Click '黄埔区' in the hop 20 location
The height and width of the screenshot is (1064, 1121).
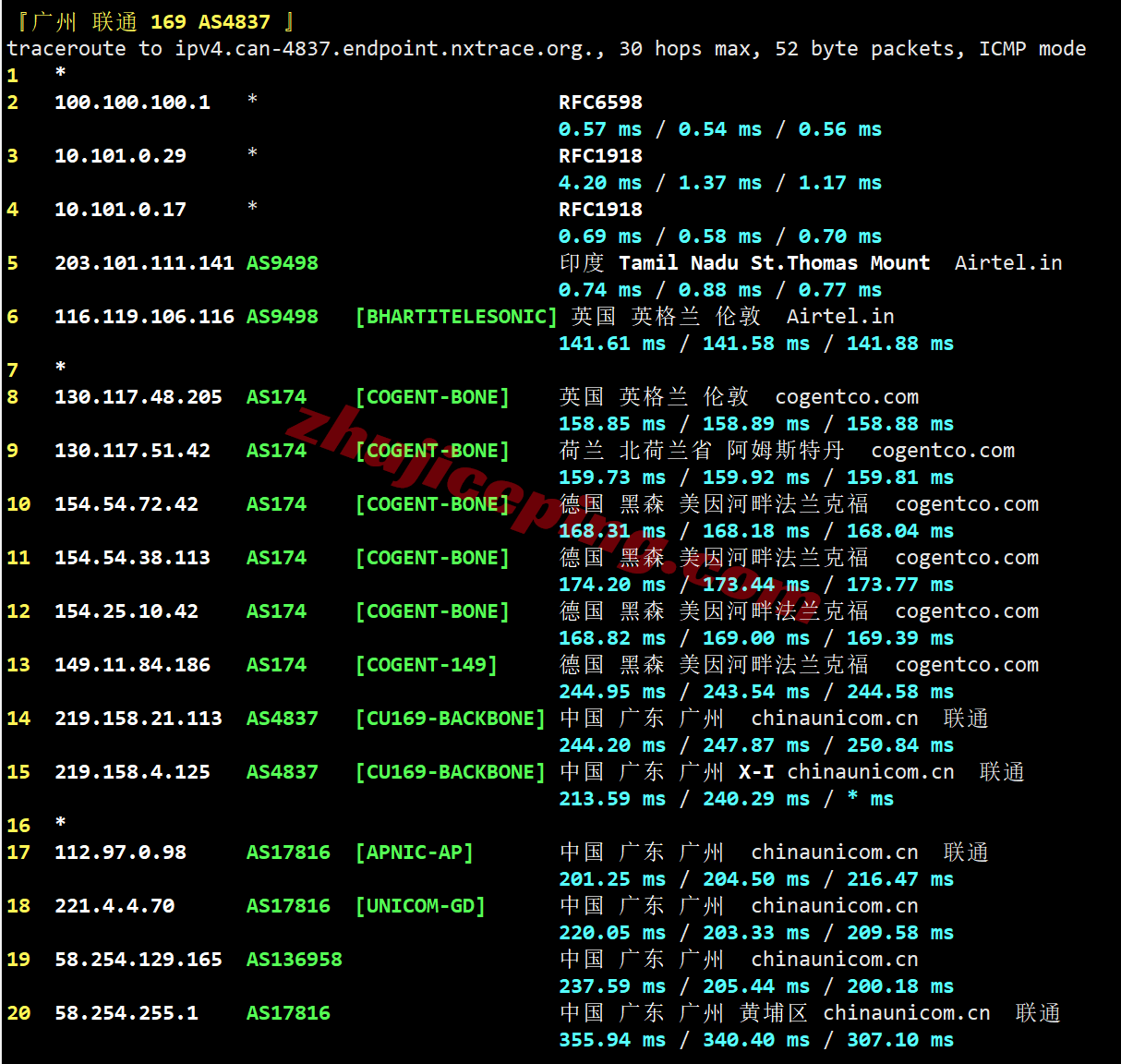point(774,1013)
